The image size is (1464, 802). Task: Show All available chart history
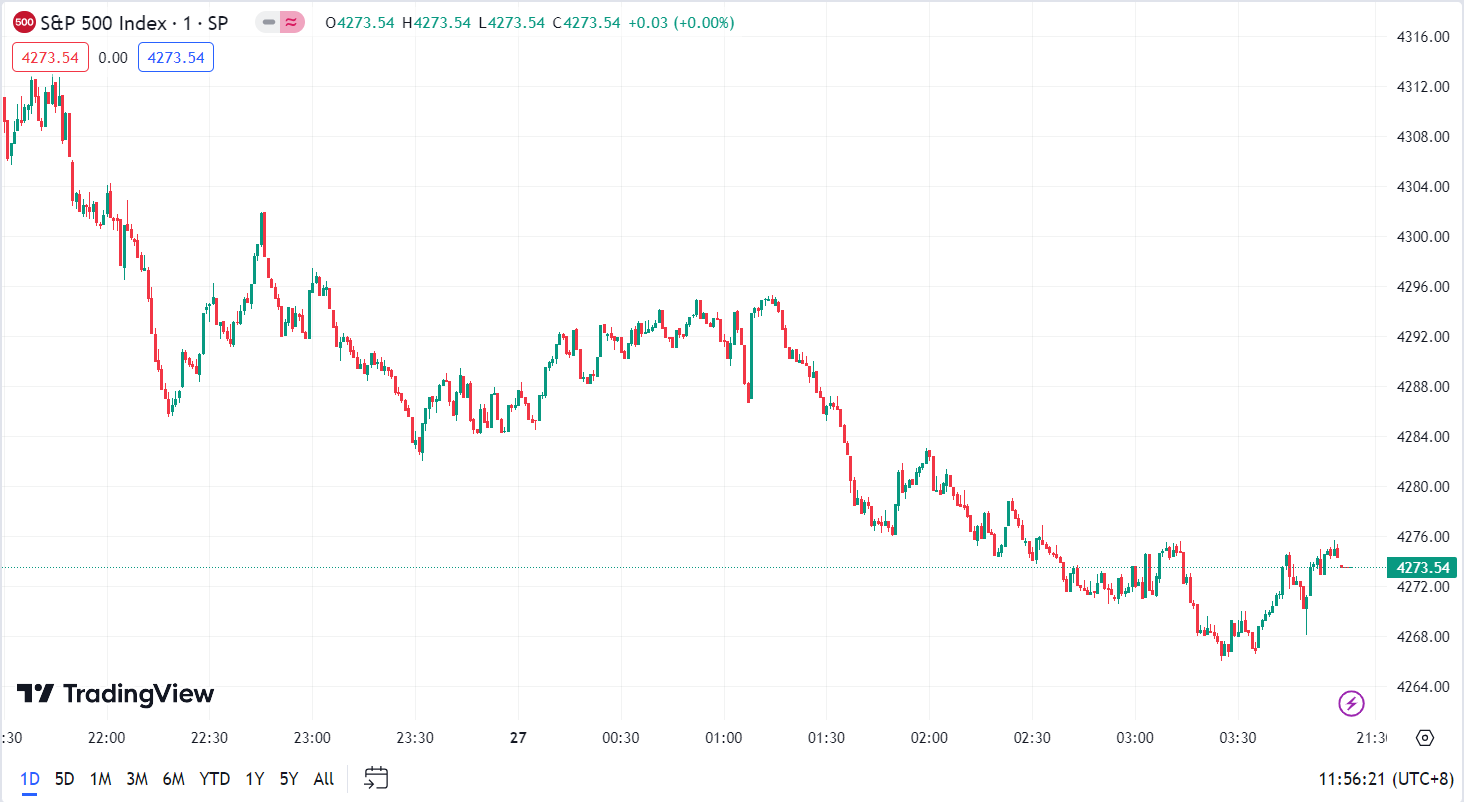pyautogui.click(x=324, y=778)
